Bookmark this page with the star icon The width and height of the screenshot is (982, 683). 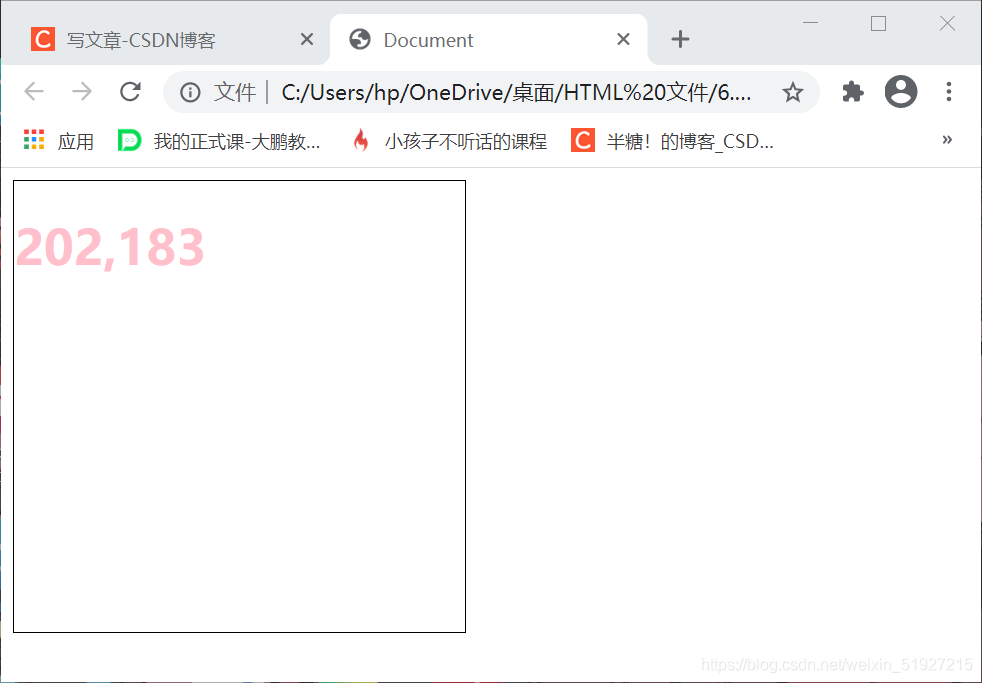coord(793,92)
